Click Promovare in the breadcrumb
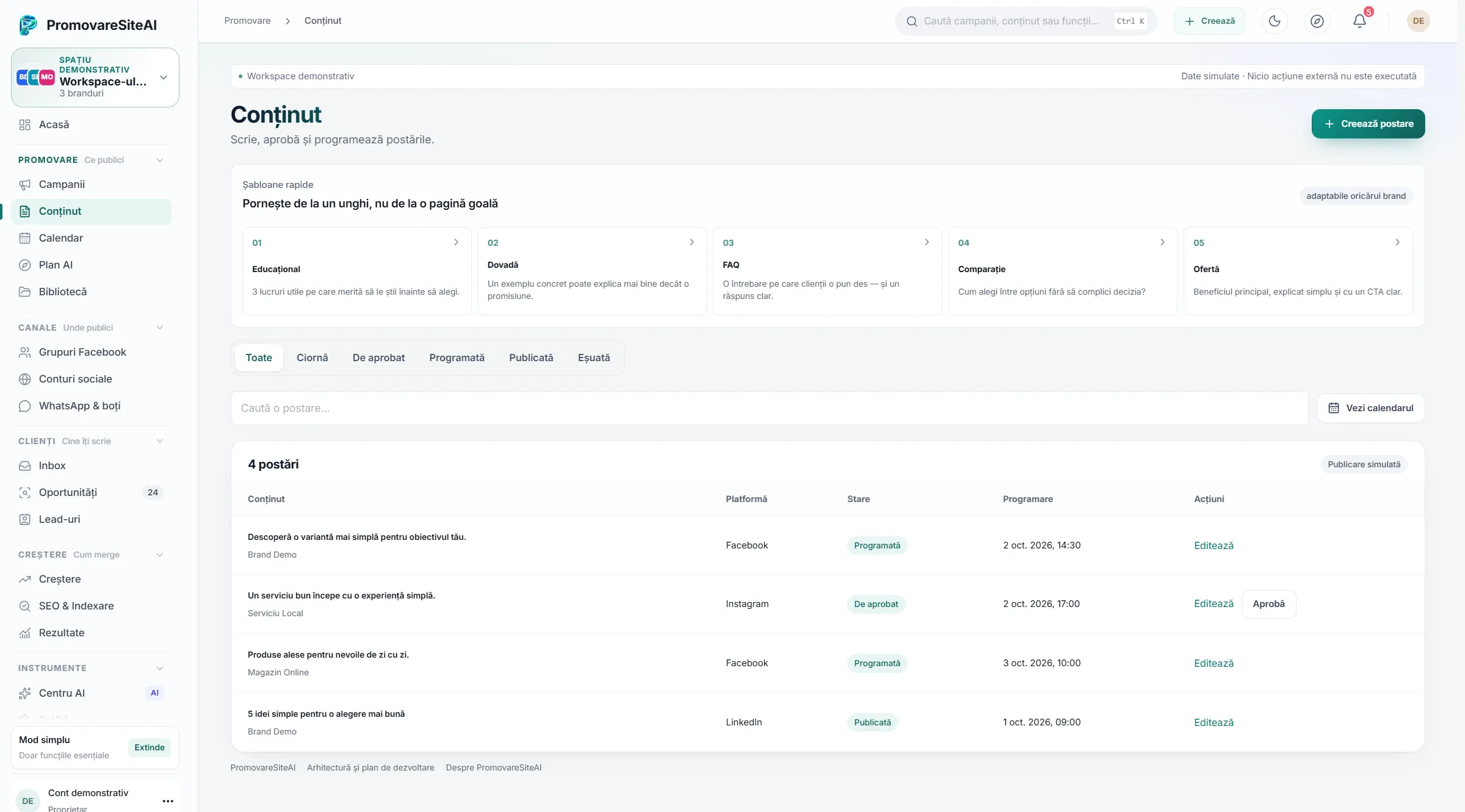Image resolution: width=1465 pixels, height=812 pixels. (247, 21)
